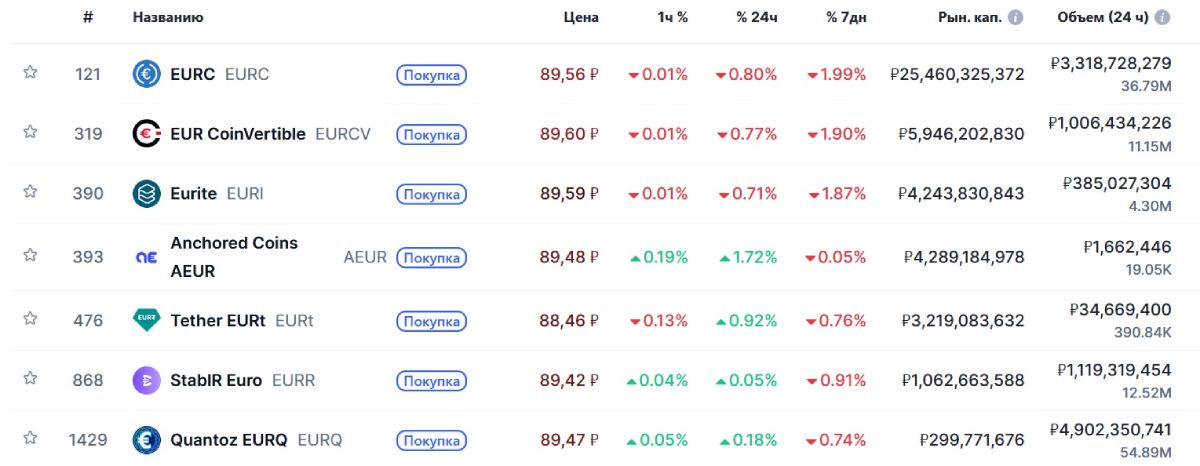Viewport: 1200px width, 466px height.
Task: Toggle watchlist star for Quantoz EURQ
Action: pos(30,437)
